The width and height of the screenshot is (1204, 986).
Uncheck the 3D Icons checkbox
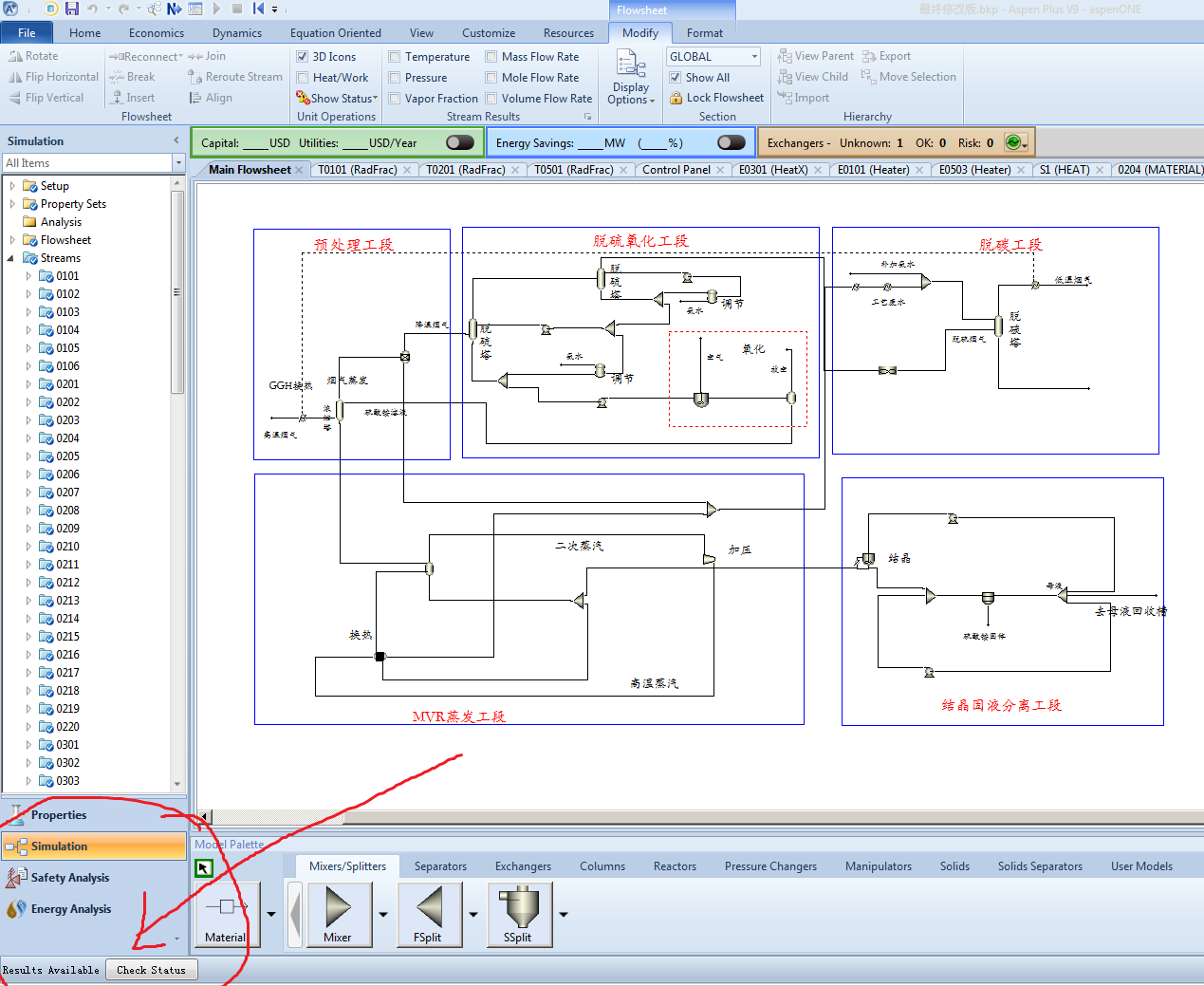coord(303,57)
